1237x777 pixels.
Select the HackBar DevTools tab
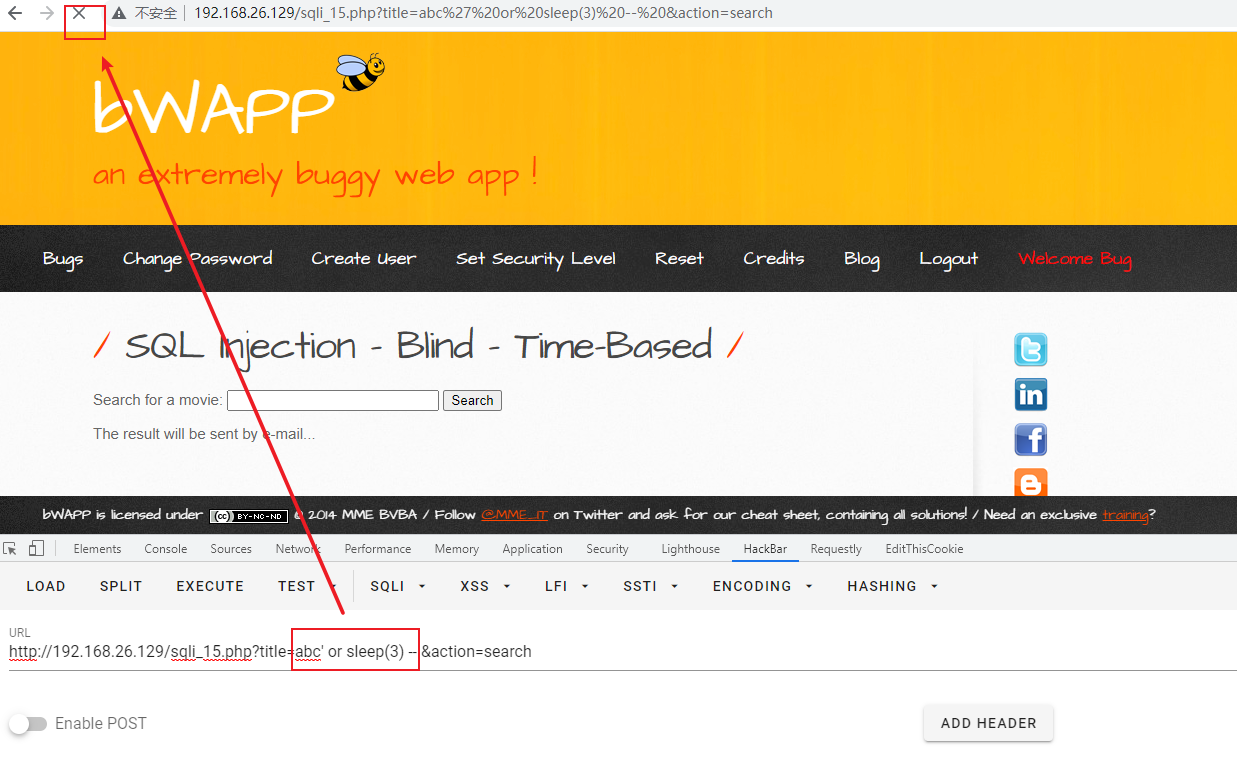click(x=765, y=549)
